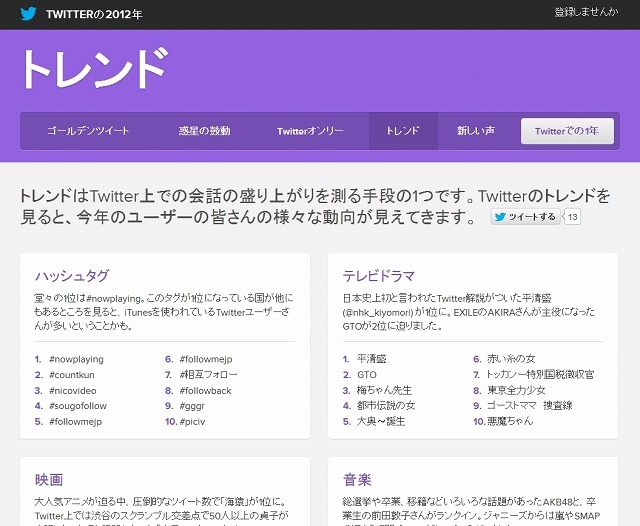Click drama entry 赤い糸の女

[x=511, y=359]
